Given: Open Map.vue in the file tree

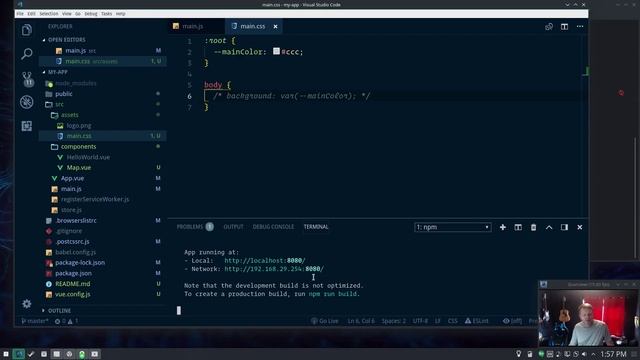Looking at the screenshot, I should [79, 168].
